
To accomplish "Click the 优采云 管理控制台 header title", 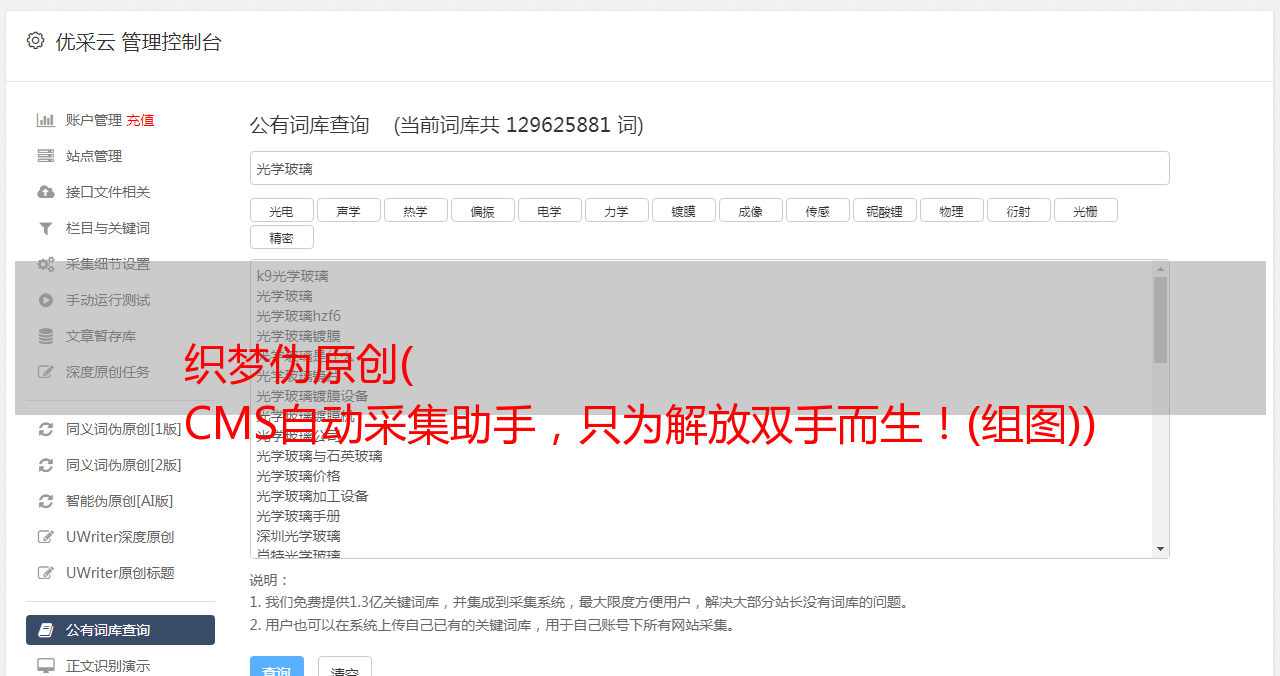I will pyautogui.click(x=138, y=42).
